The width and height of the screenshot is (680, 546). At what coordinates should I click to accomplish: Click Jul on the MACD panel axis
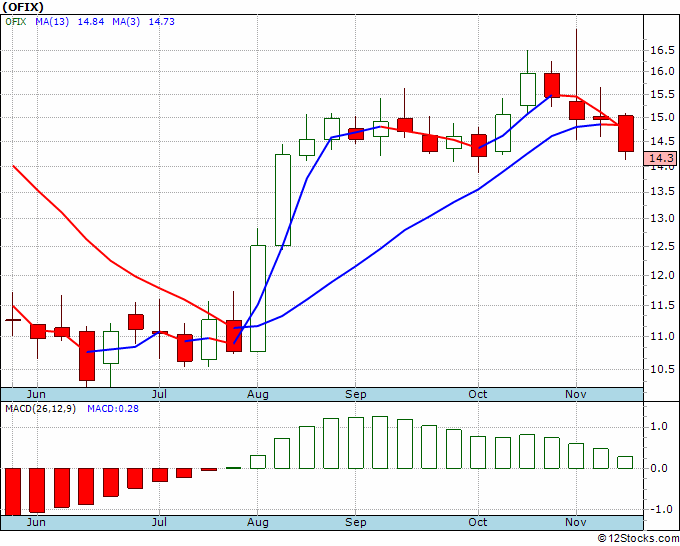pos(159,522)
